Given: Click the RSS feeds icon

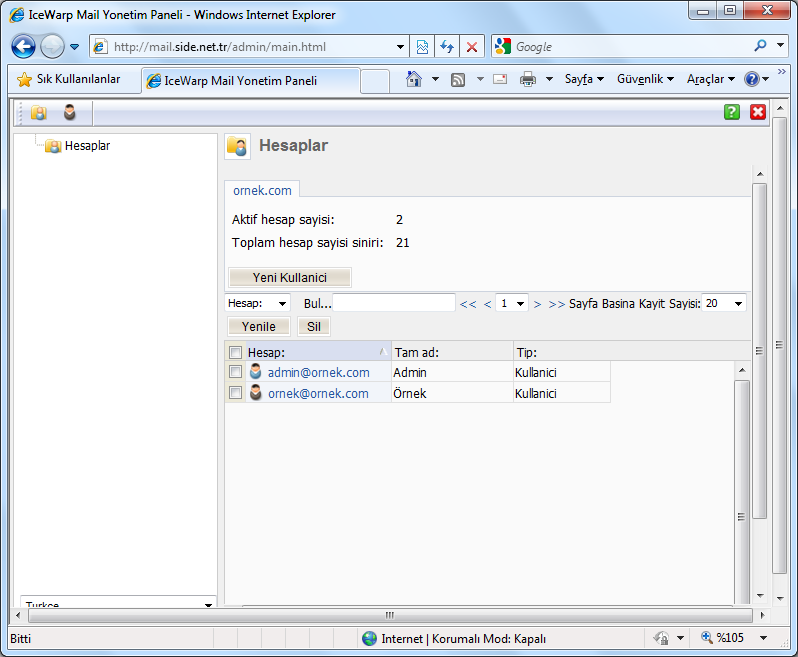Looking at the screenshot, I should [458, 79].
